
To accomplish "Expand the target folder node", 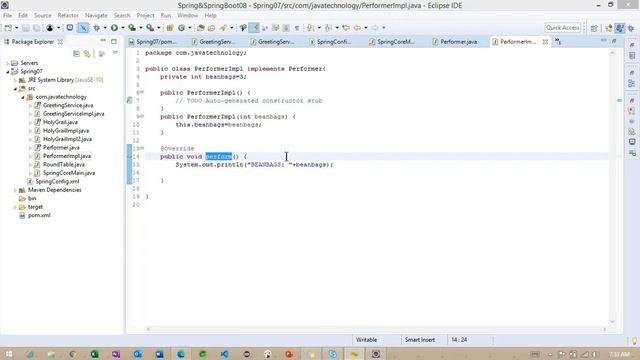I will point(15,207).
